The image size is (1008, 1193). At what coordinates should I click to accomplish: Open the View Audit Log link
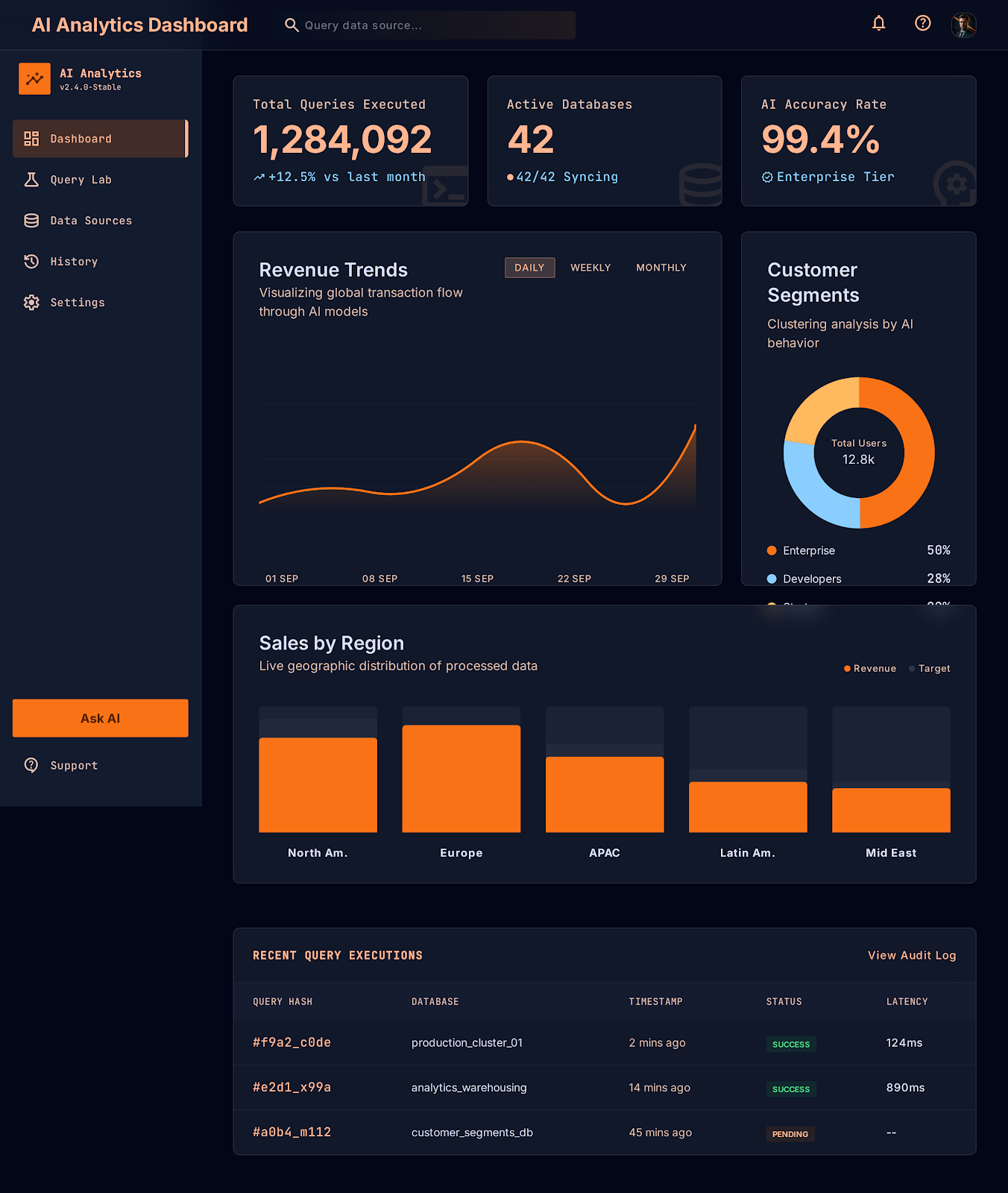[912, 956]
